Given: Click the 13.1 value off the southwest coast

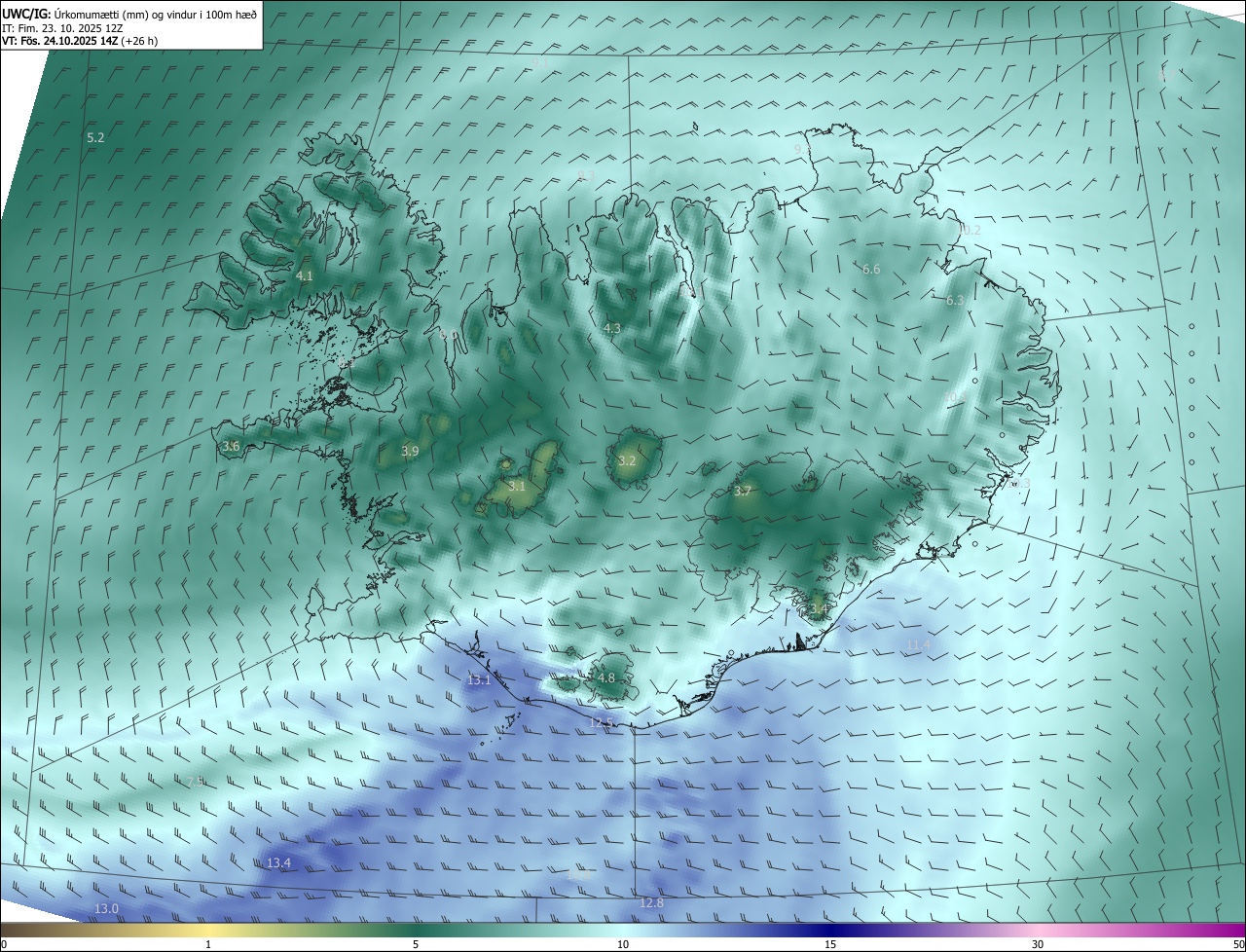Looking at the screenshot, I should pos(479,680).
